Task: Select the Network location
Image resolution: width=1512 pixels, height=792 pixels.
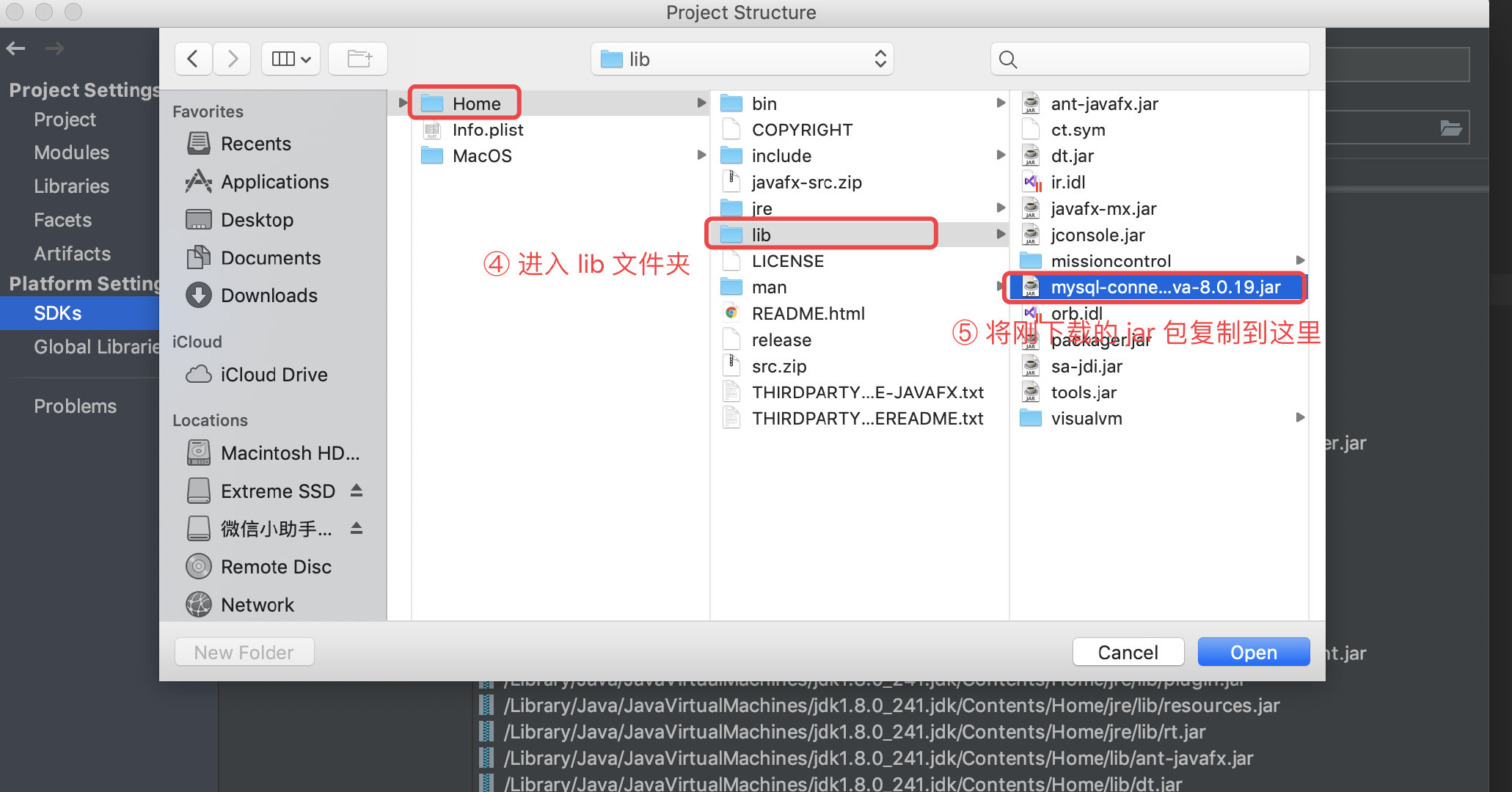Action: point(257,605)
